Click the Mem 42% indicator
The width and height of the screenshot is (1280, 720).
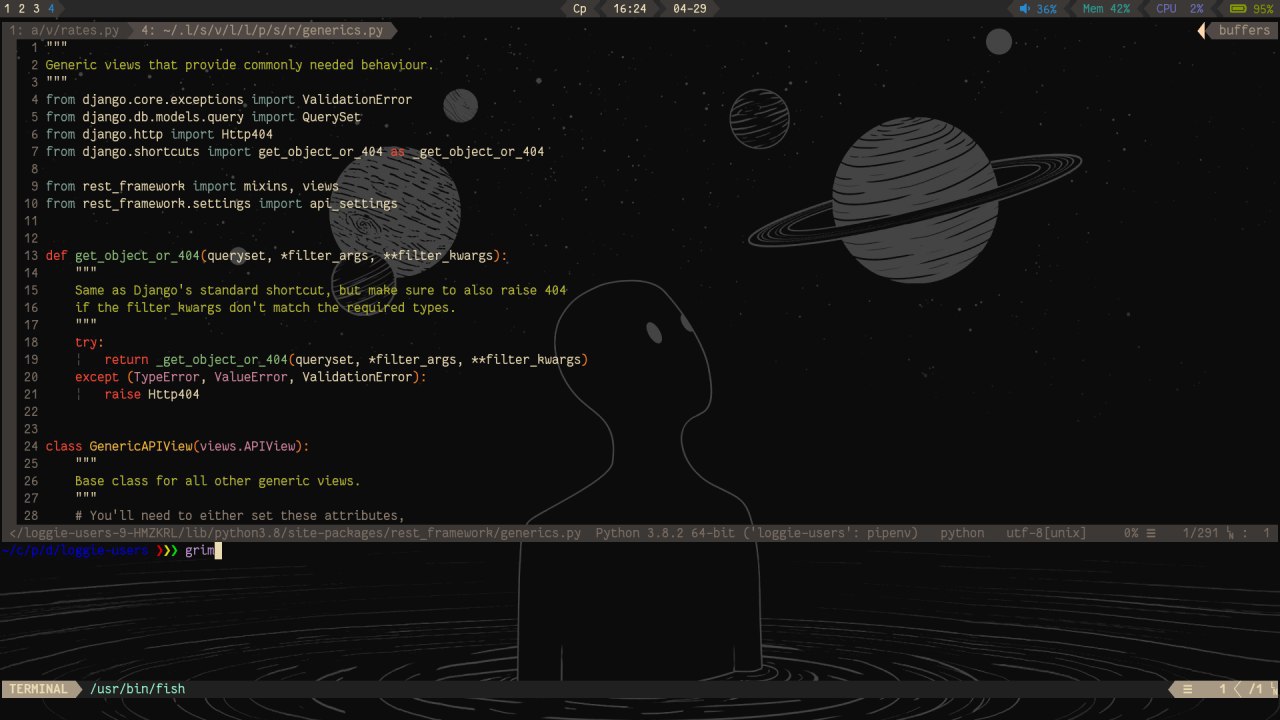tap(1106, 9)
